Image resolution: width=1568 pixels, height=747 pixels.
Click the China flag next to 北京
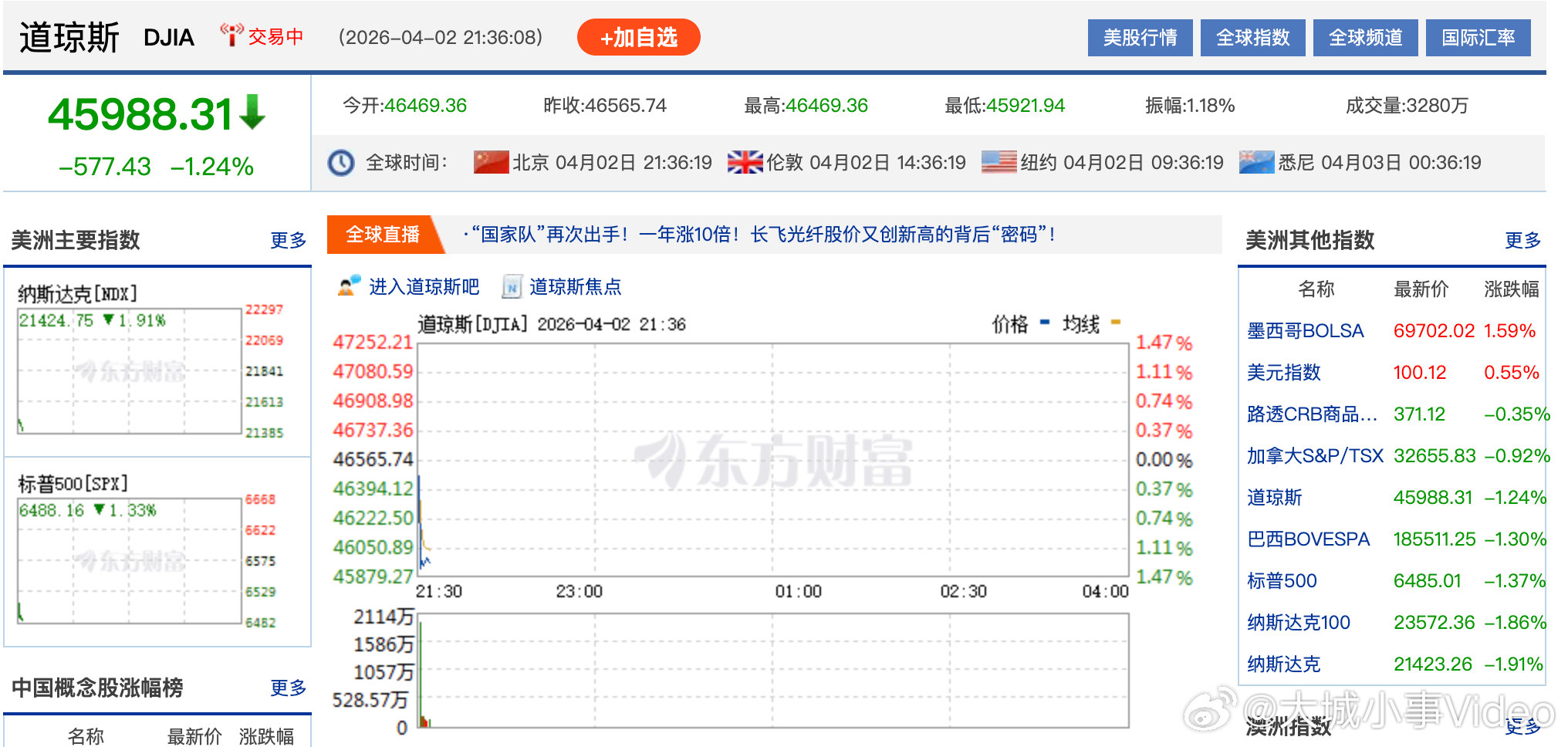pos(491,162)
